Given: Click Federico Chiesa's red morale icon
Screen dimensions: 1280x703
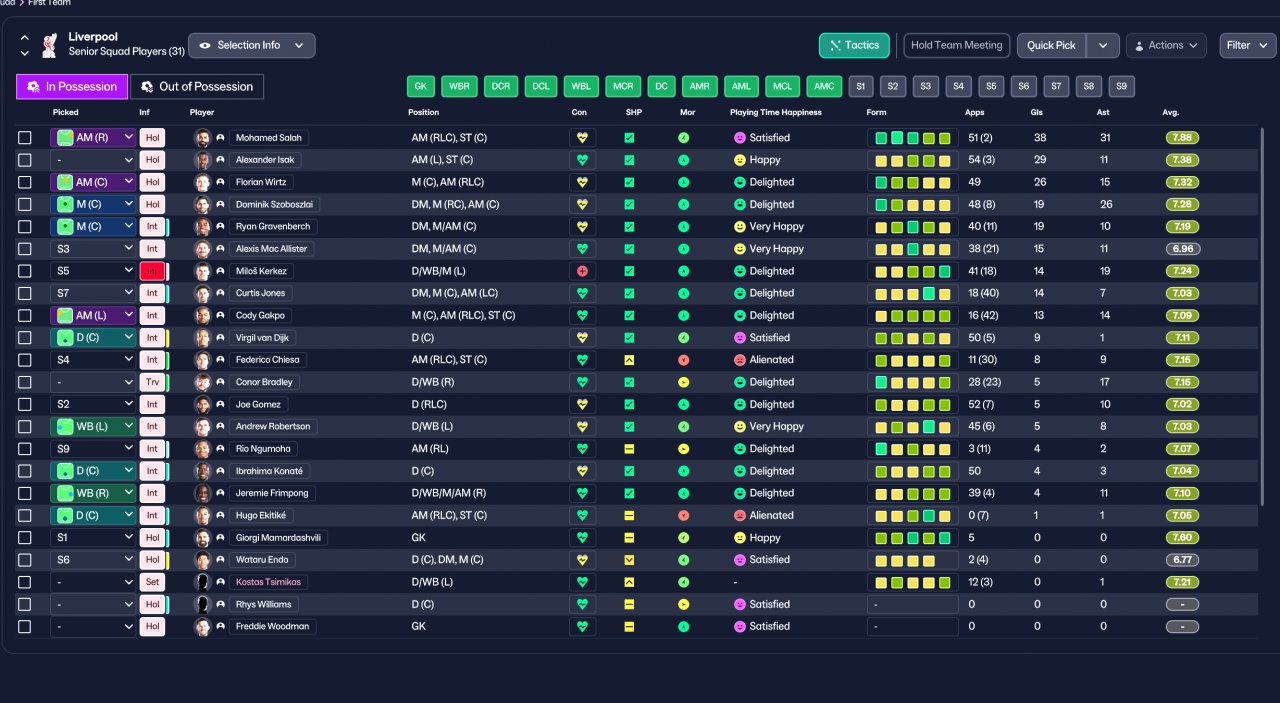Looking at the screenshot, I should (x=684, y=360).
